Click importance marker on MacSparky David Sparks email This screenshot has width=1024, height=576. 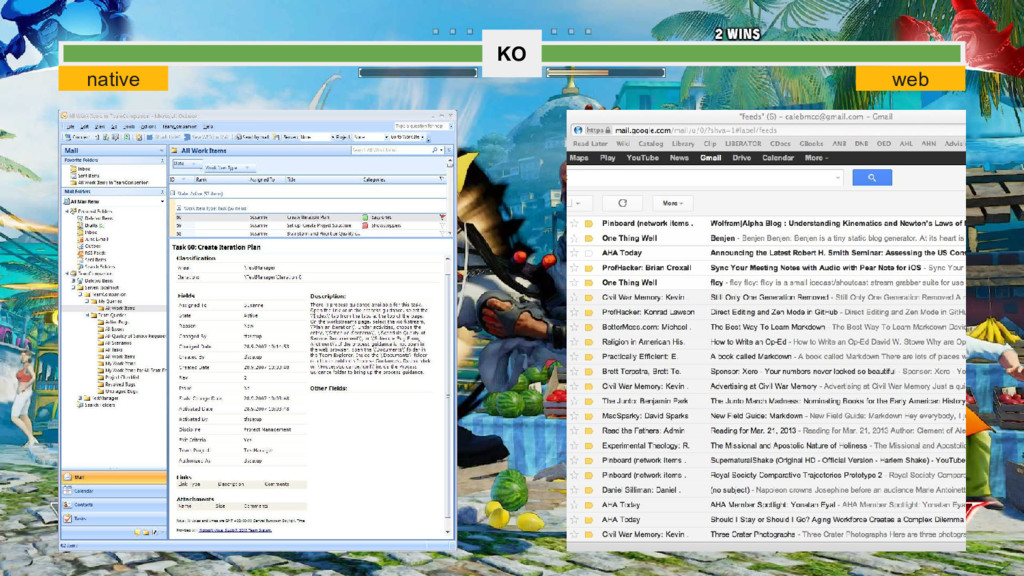click(589, 416)
